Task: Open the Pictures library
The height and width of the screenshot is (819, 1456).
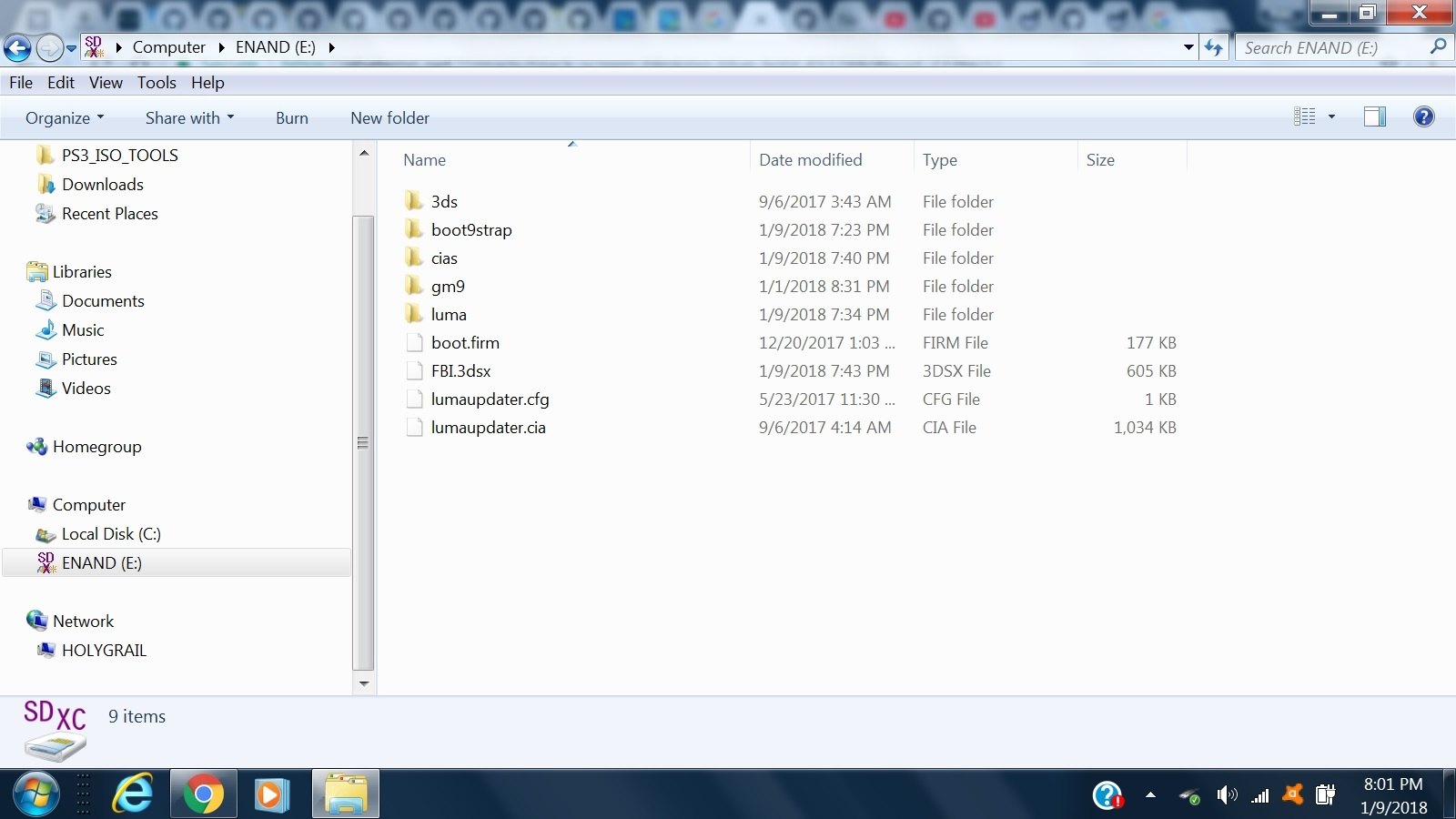Action: tap(89, 359)
